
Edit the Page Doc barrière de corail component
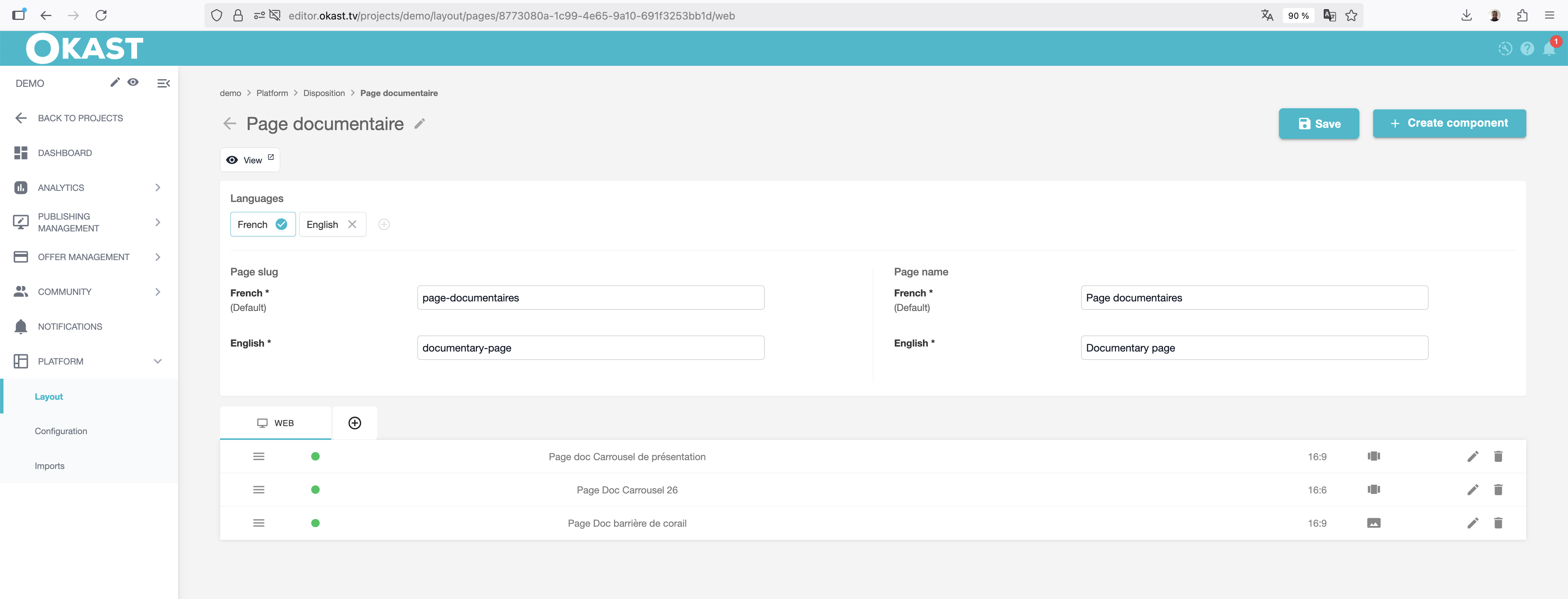[1472, 523]
